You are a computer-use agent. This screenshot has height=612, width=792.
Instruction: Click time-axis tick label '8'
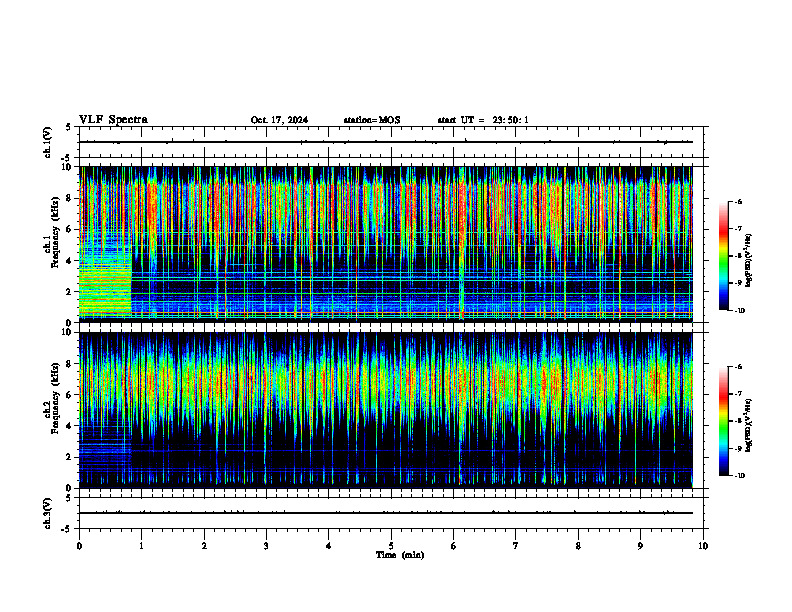pos(578,546)
